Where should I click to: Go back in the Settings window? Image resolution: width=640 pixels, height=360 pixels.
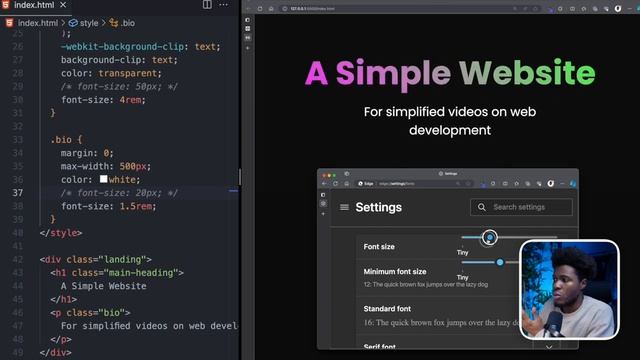pyautogui.click(x=324, y=184)
